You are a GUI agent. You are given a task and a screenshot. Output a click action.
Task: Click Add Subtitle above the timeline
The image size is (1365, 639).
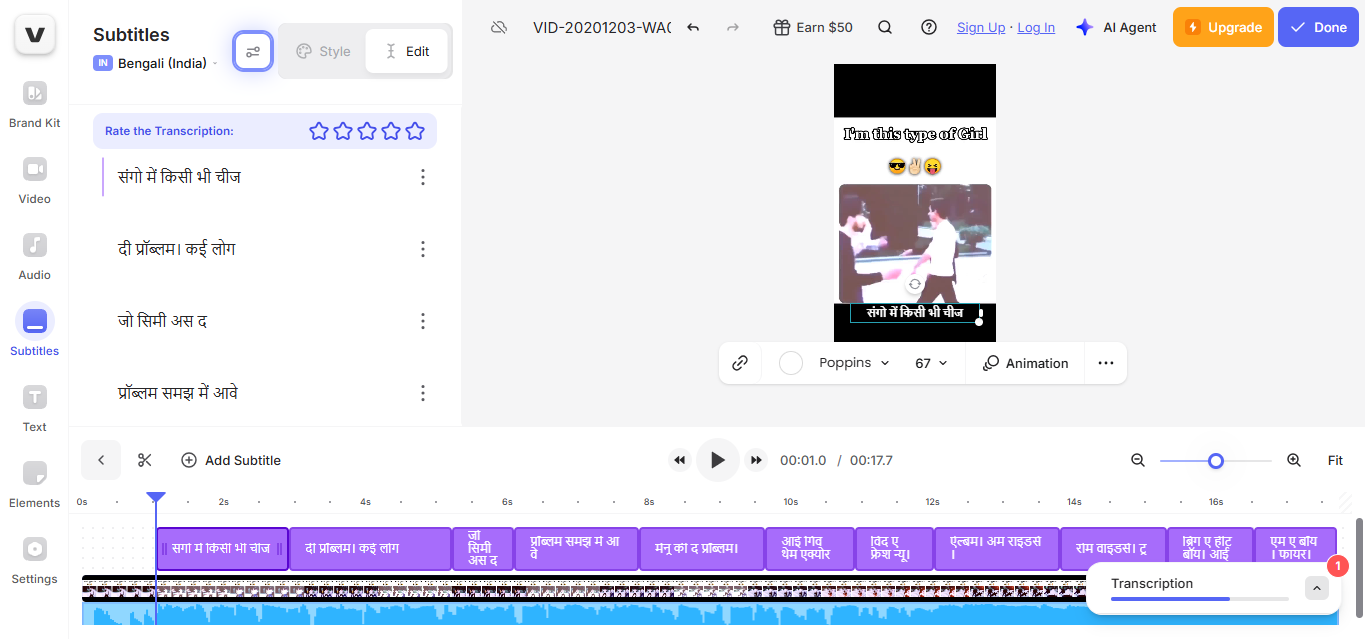pyautogui.click(x=231, y=460)
